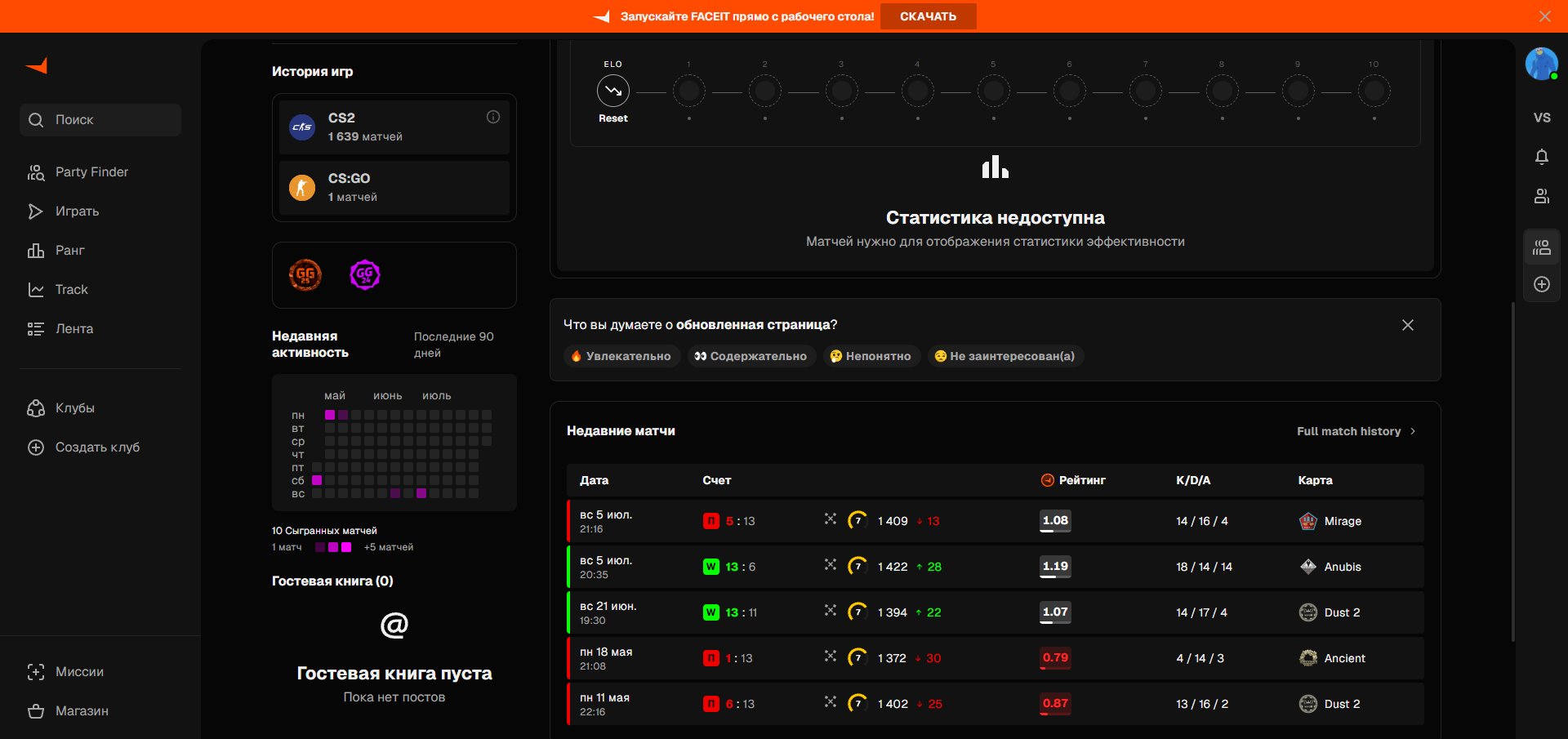Click match slot 10 circle in ELO tracker
The image size is (1568, 739).
1374,91
